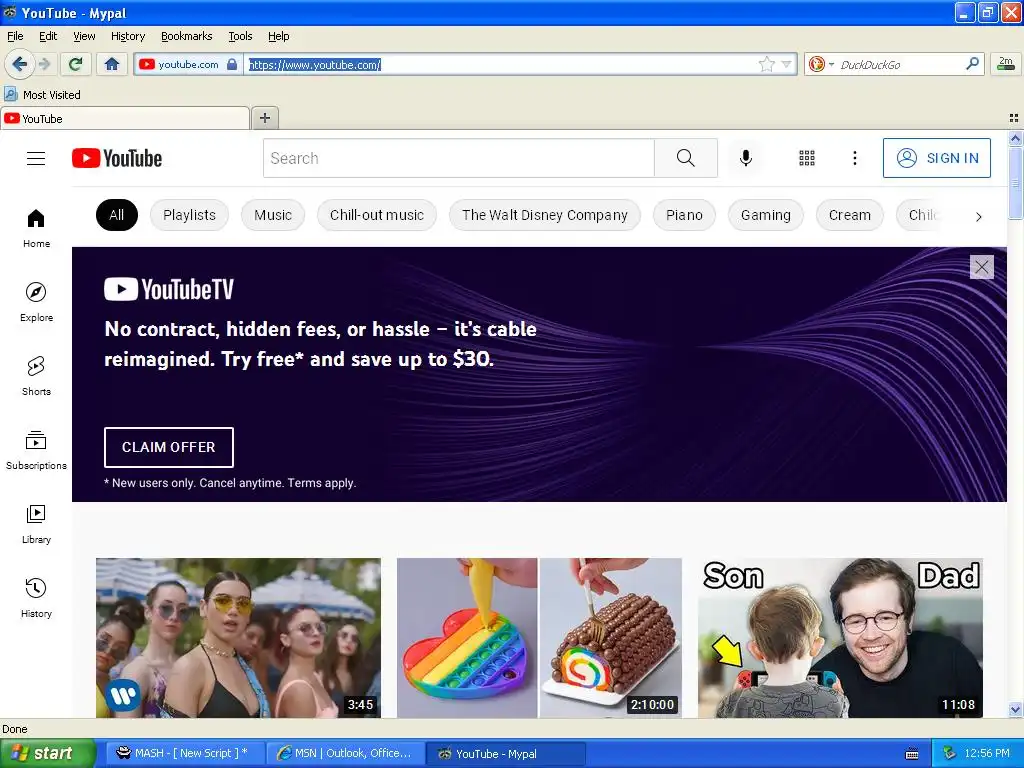
Task: Activate voice search microphone
Action: [746, 158]
